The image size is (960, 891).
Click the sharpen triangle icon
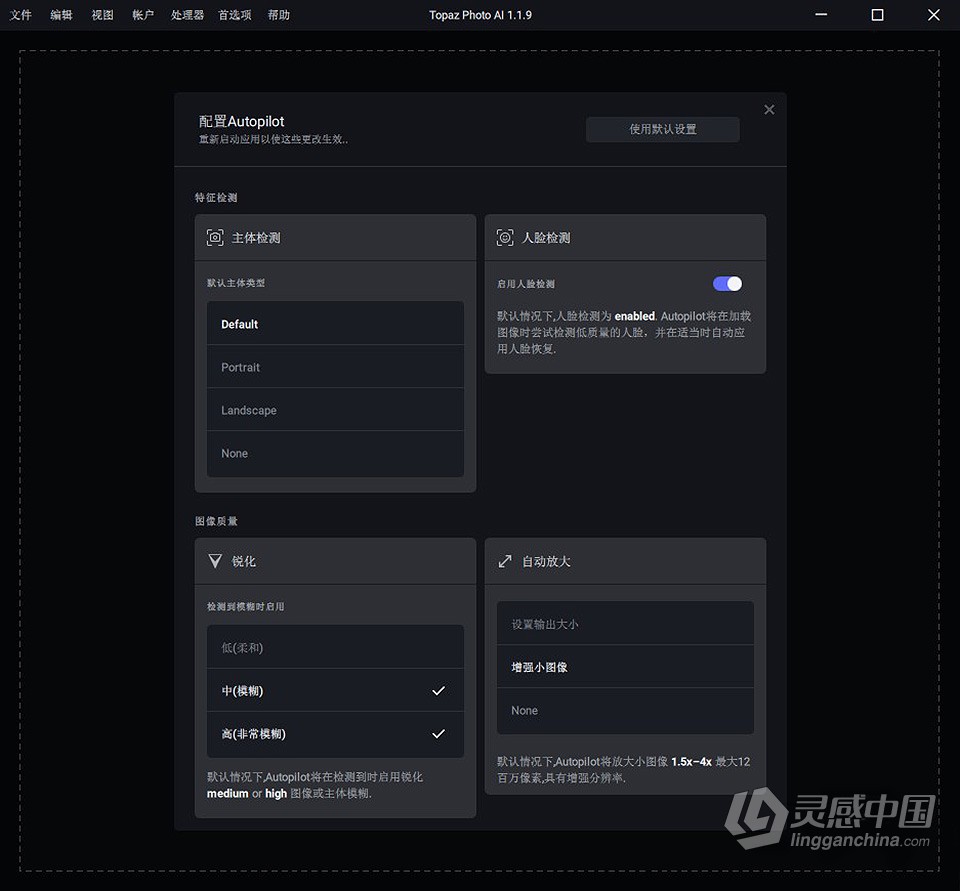pos(215,561)
